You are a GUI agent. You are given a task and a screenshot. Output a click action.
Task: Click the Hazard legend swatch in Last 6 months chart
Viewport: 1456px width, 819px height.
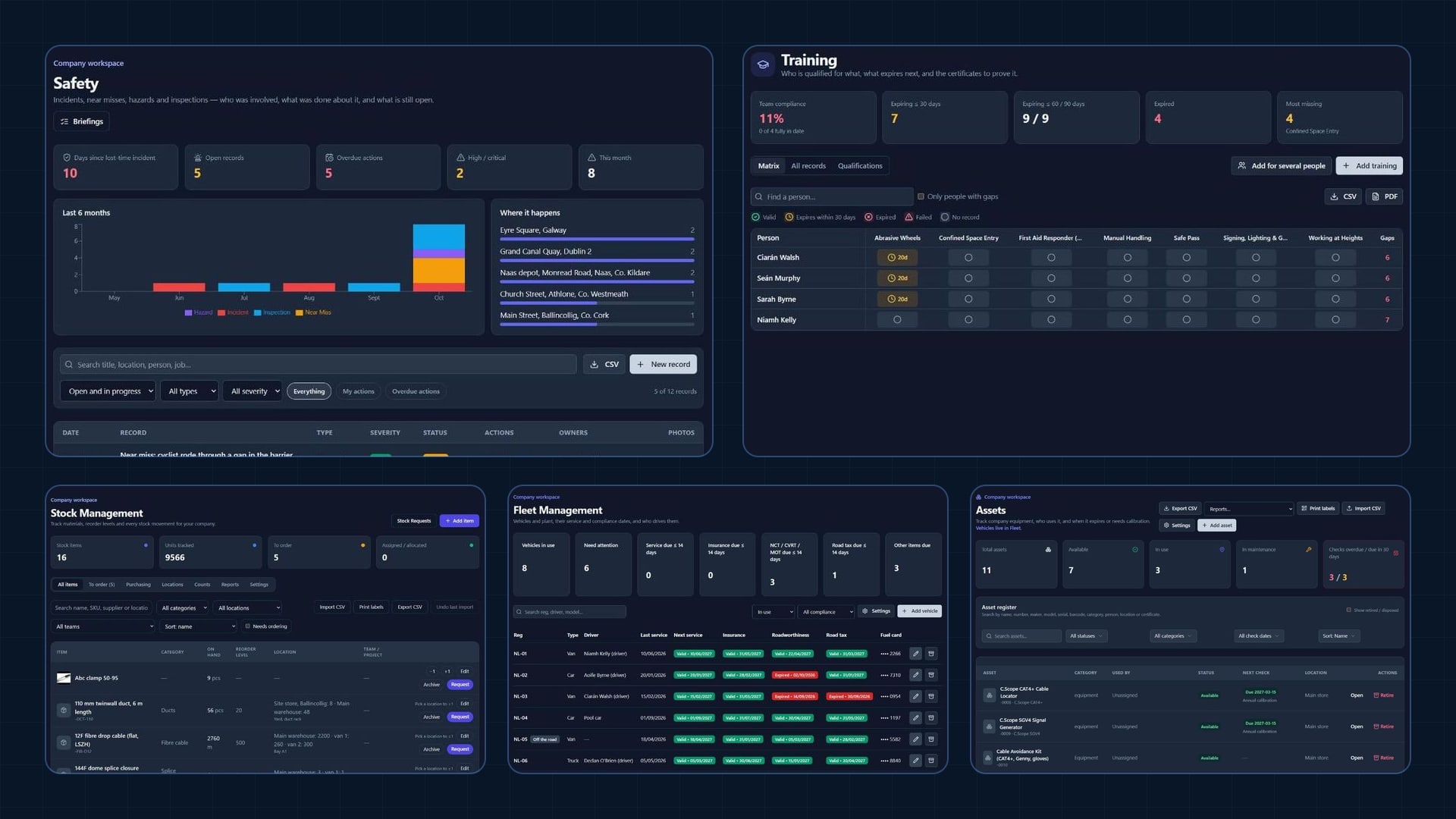pos(188,312)
